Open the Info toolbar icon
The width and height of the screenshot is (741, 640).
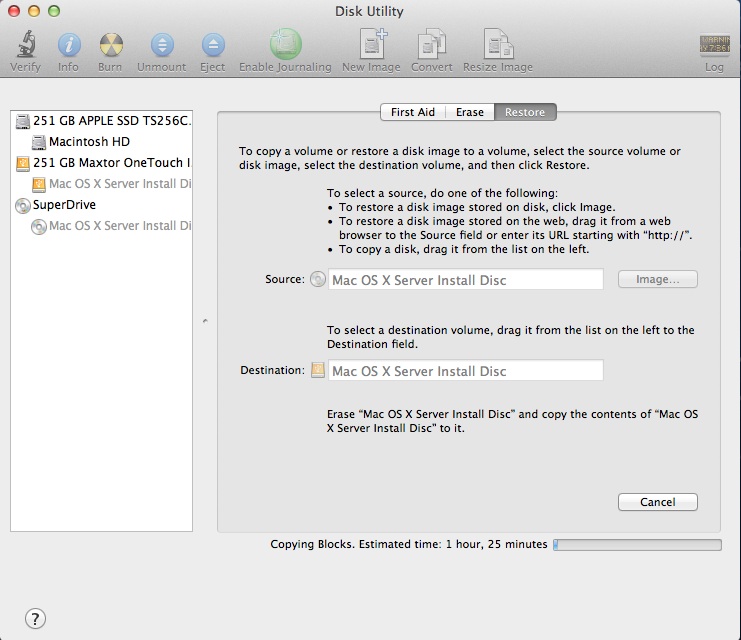[69, 45]
